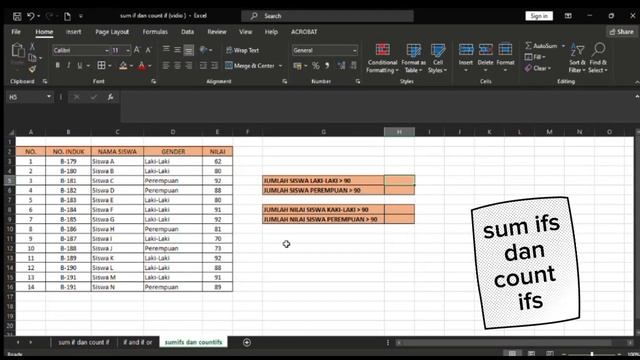Click the Wrap Text button
Image resolution: width=640 pixels, height=360 pixels.
pos(242,50)
